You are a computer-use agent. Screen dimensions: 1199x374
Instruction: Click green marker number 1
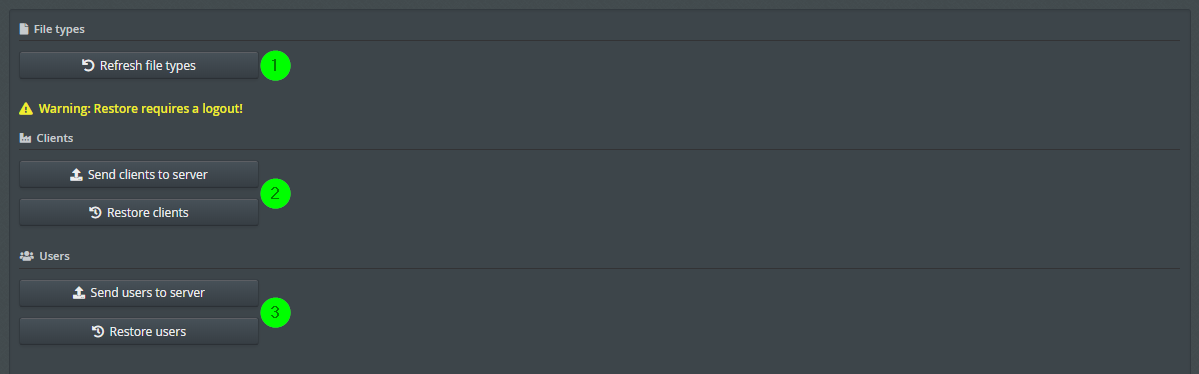coord(275,66)
